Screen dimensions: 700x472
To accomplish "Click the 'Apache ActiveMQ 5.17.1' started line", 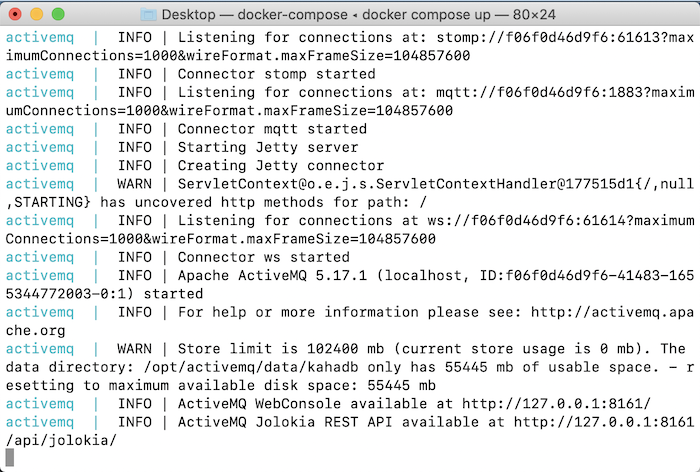I will [350, 284].
